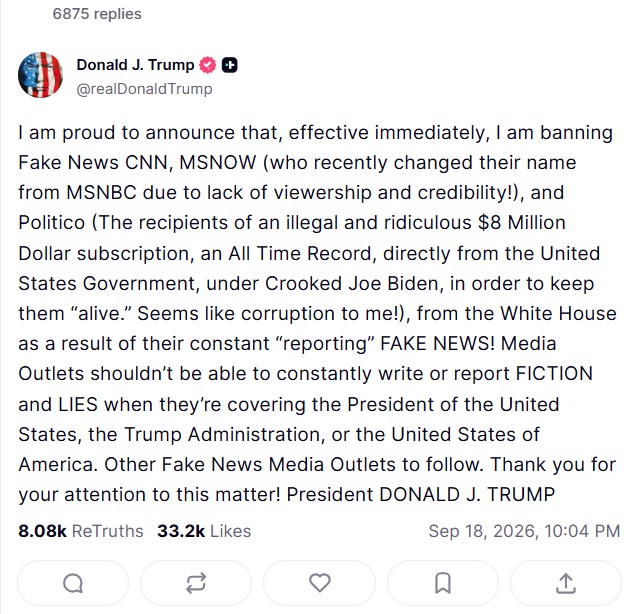This screenshot has width=638, height=614.
Task: Show the 8.08k ReTruths list
Action: pyautogui.click(x=81, y=531)
